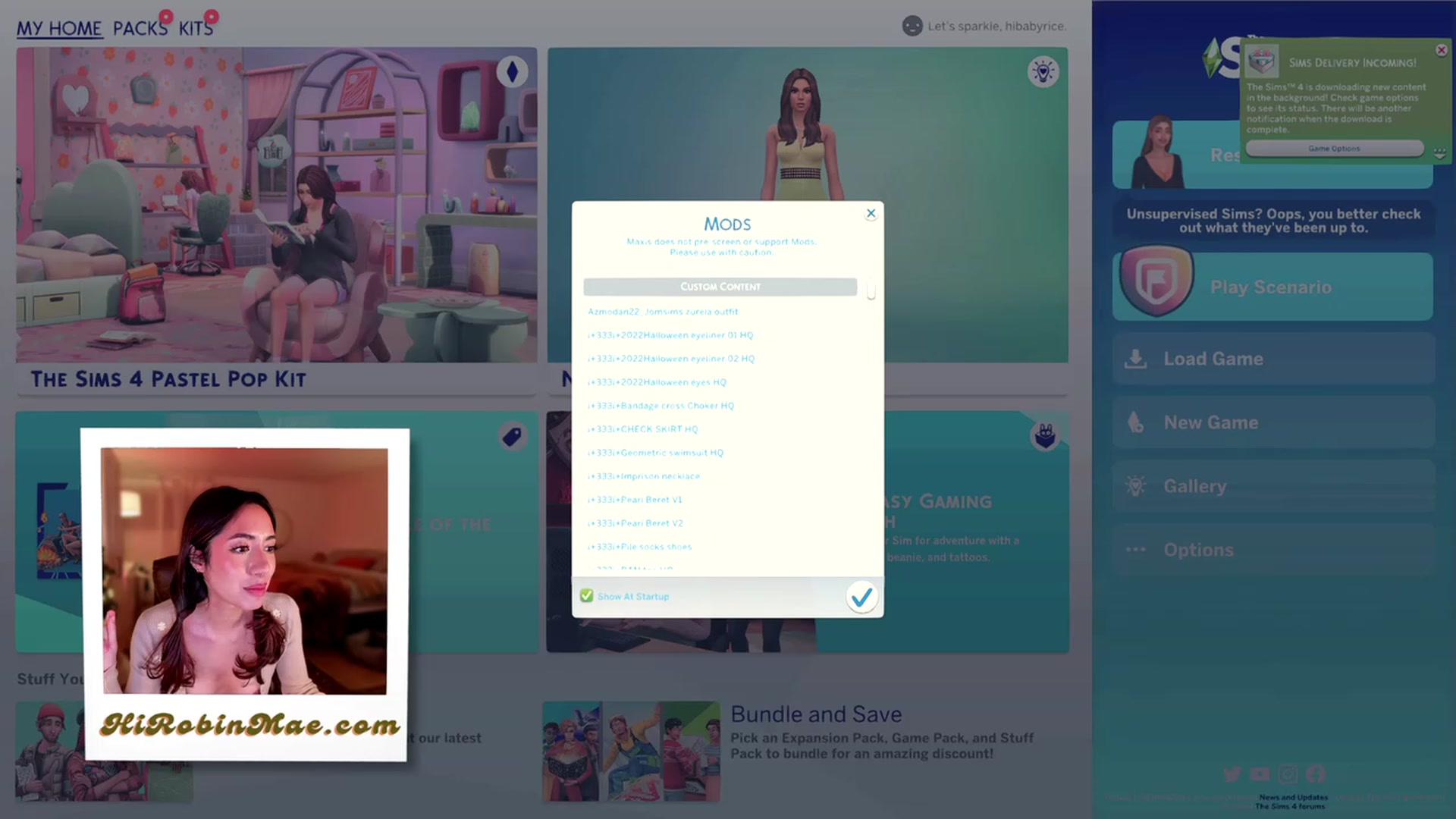Open the My Home tab
The image size is (1456, 819).
coord(59,29)
